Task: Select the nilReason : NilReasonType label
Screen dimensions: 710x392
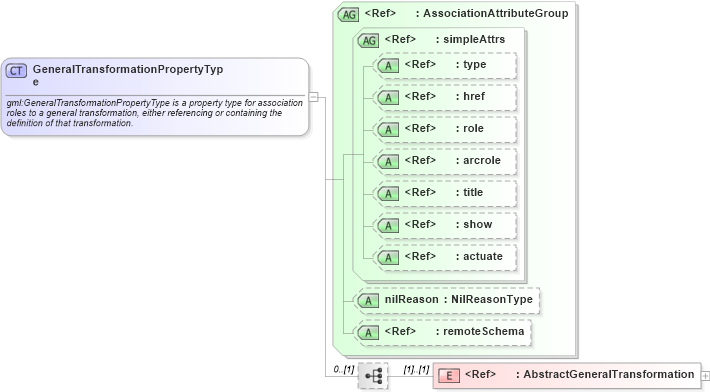Action: 459,299
